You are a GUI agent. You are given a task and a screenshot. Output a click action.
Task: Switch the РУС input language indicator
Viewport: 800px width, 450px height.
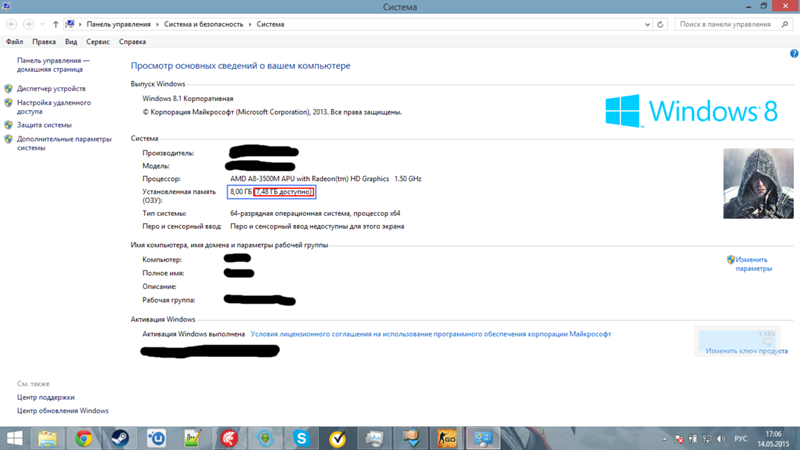(x=740, y=439)
